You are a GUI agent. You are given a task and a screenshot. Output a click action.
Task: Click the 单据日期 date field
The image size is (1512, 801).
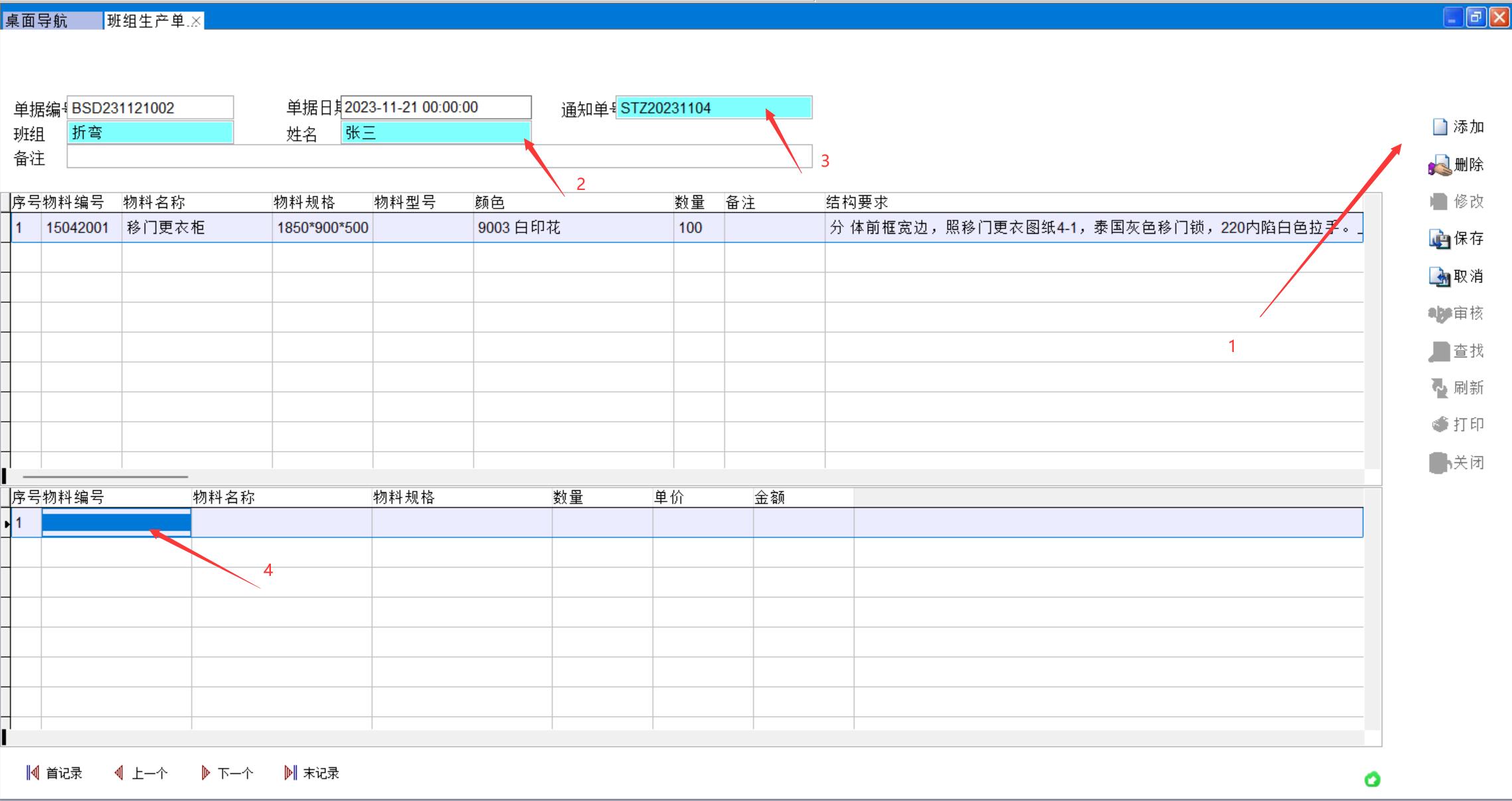coord(436,108)
